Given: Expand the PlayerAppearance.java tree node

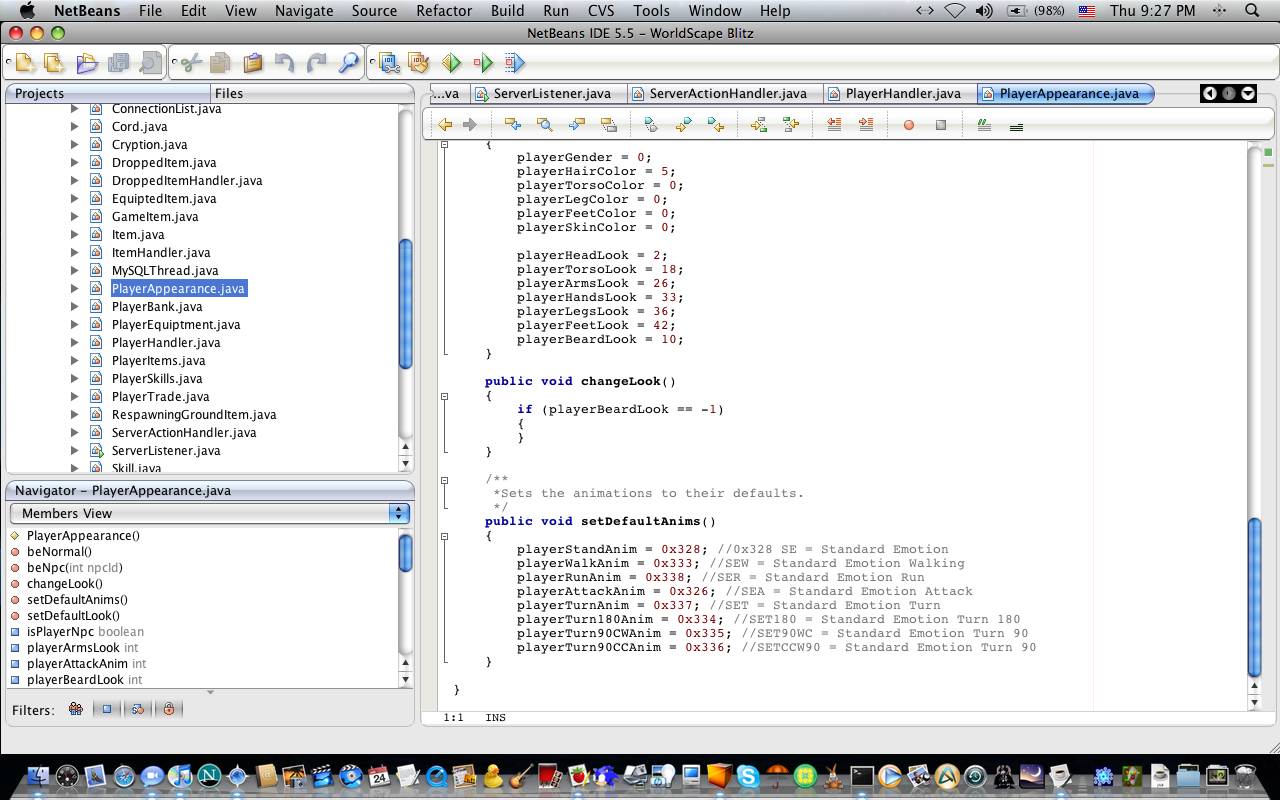Looking at the screenshot, I should click(74, 289).
